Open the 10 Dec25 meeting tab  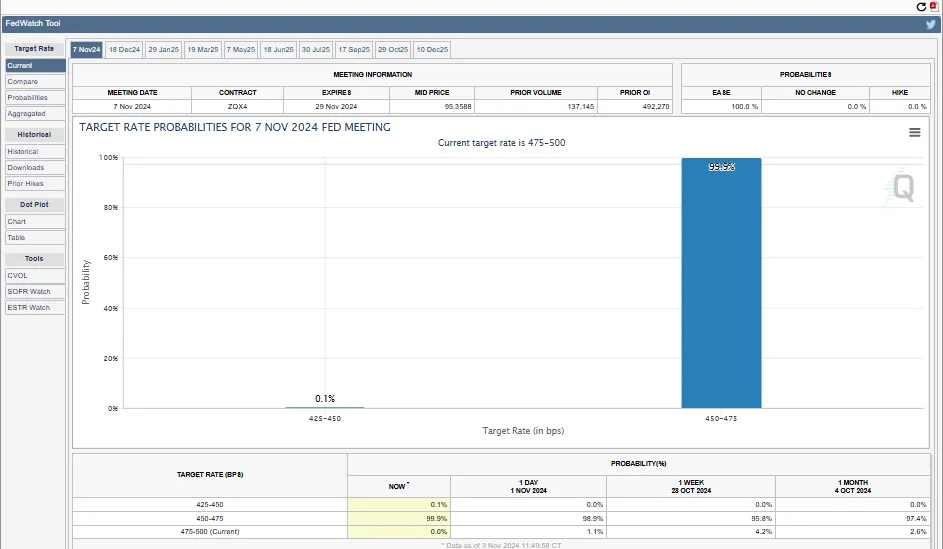(x=432, y=48)
